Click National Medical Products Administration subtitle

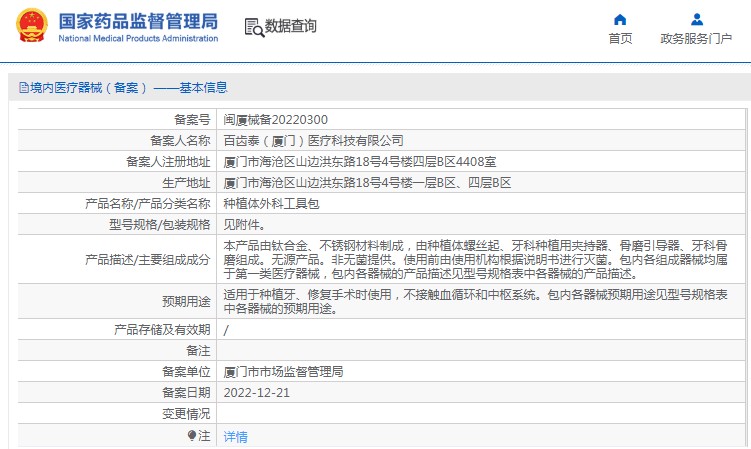(138, 38)
